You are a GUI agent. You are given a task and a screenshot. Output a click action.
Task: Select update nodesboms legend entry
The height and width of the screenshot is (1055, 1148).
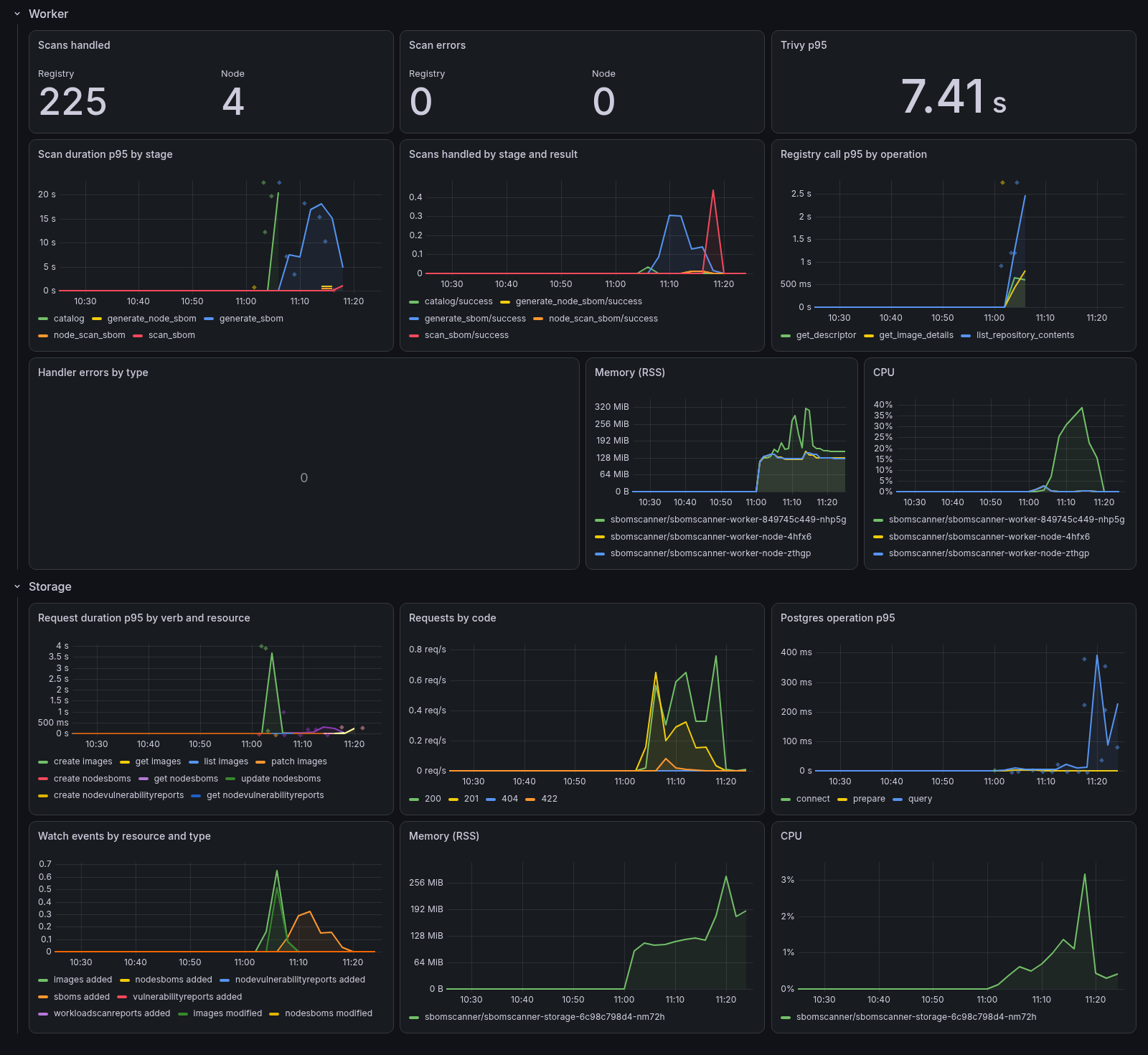point(281,779)
